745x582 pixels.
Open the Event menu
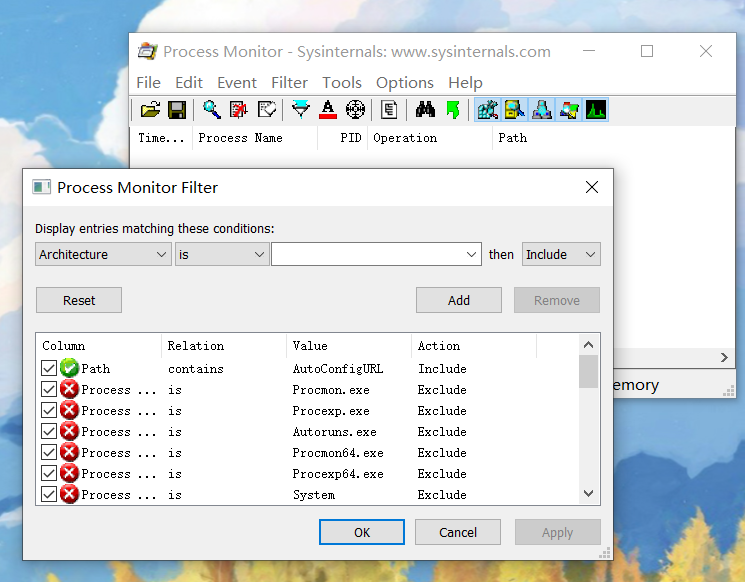(237, 83)
